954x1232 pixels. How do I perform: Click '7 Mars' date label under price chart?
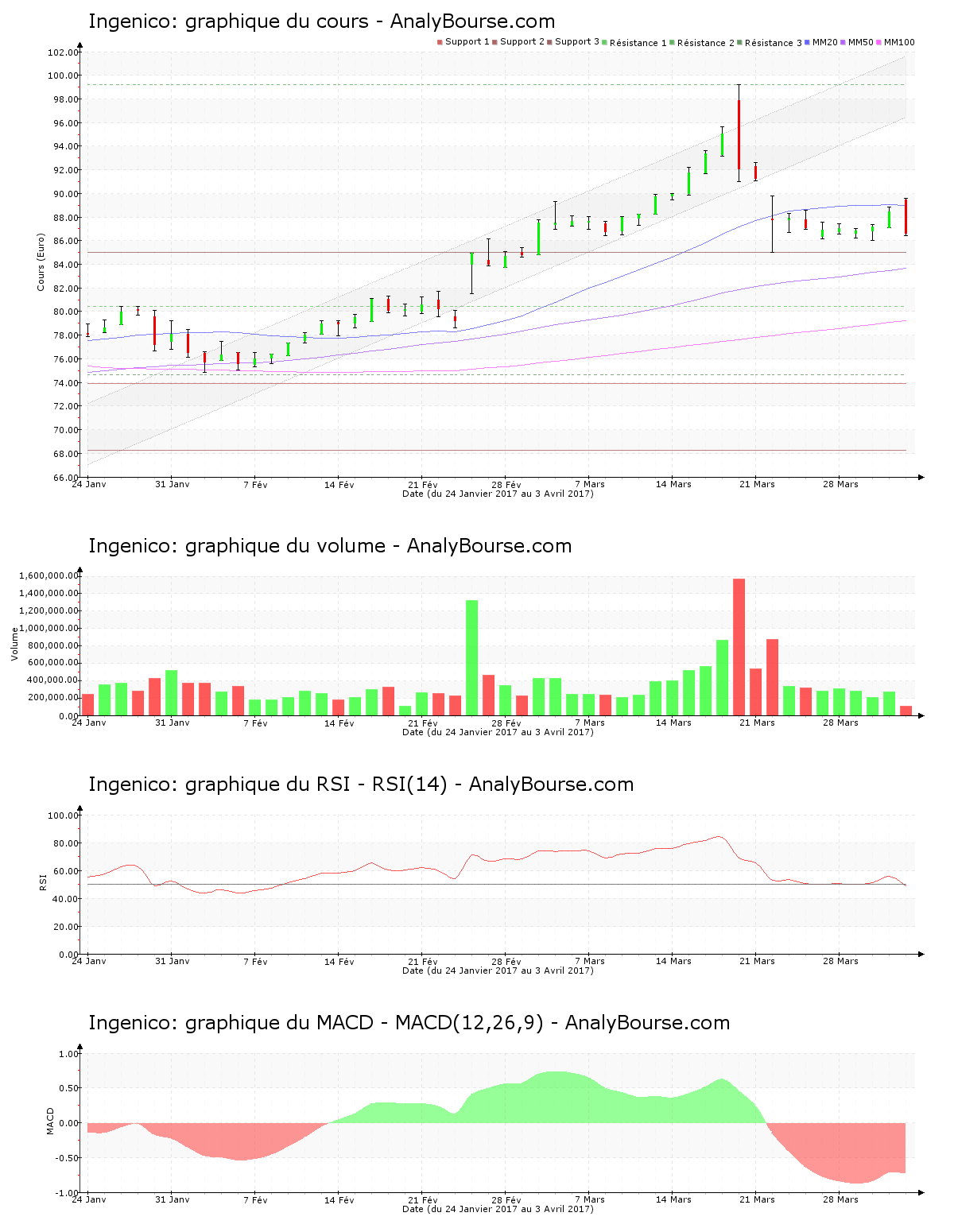point(590,484)
